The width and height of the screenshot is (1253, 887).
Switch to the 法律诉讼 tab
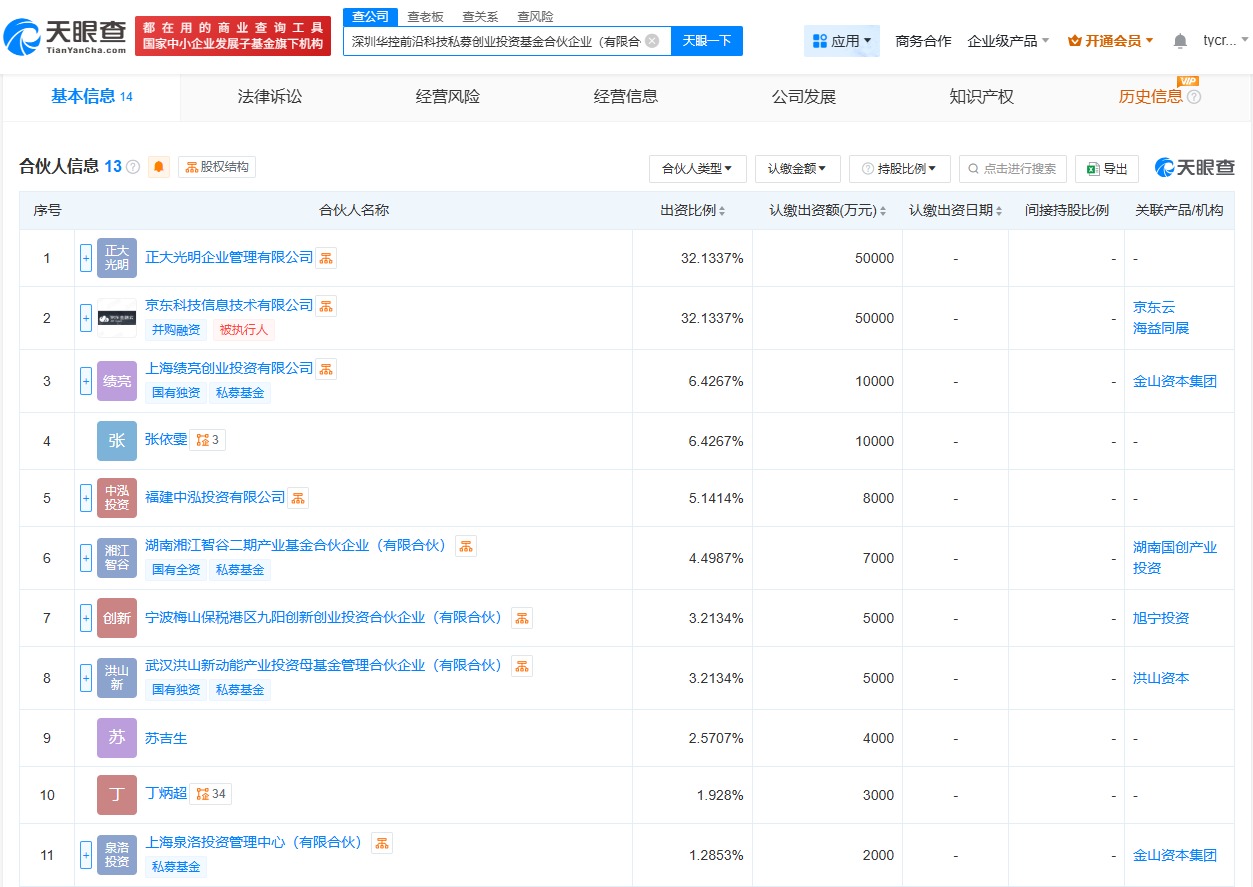pos(270,97)
